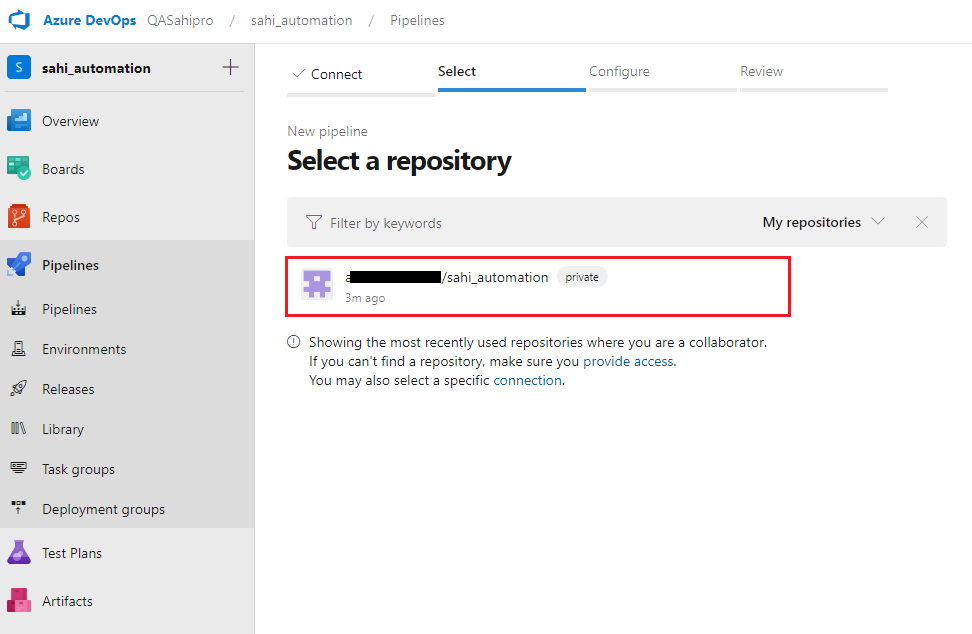Screen dimensions: 972x634
Task: Click the Filter by keywords input field
Action: click(x=520, y=223)
